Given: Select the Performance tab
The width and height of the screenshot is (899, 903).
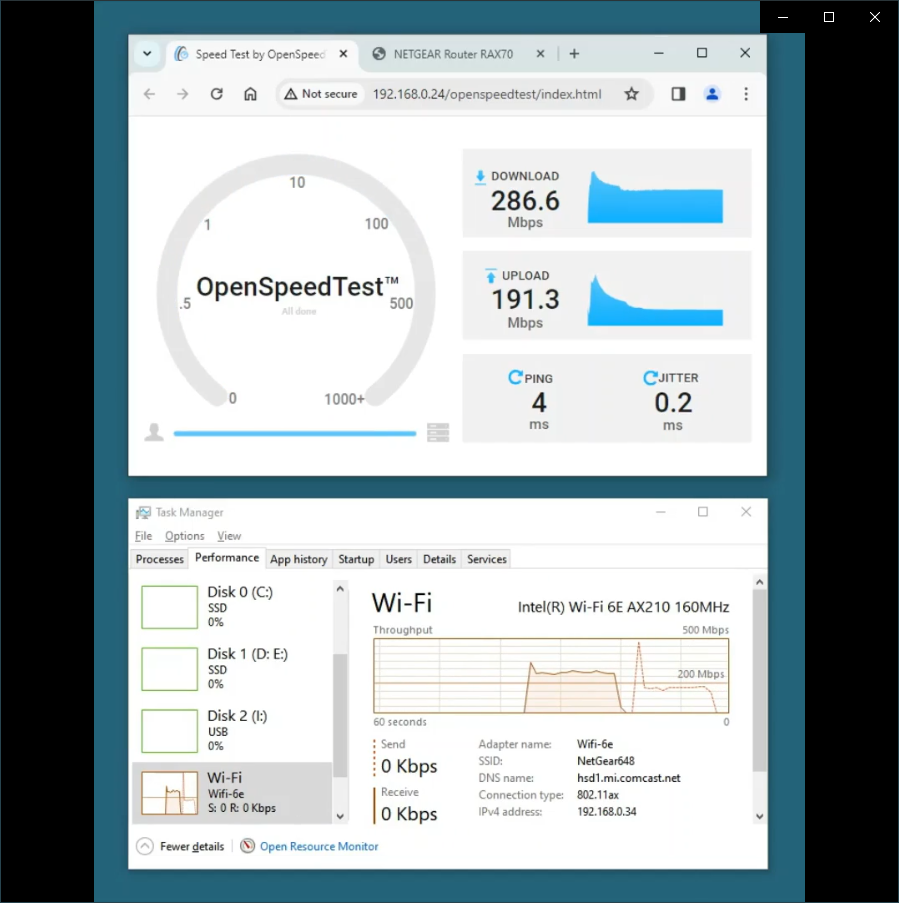Looking at the screenshot, I should 227,558.
